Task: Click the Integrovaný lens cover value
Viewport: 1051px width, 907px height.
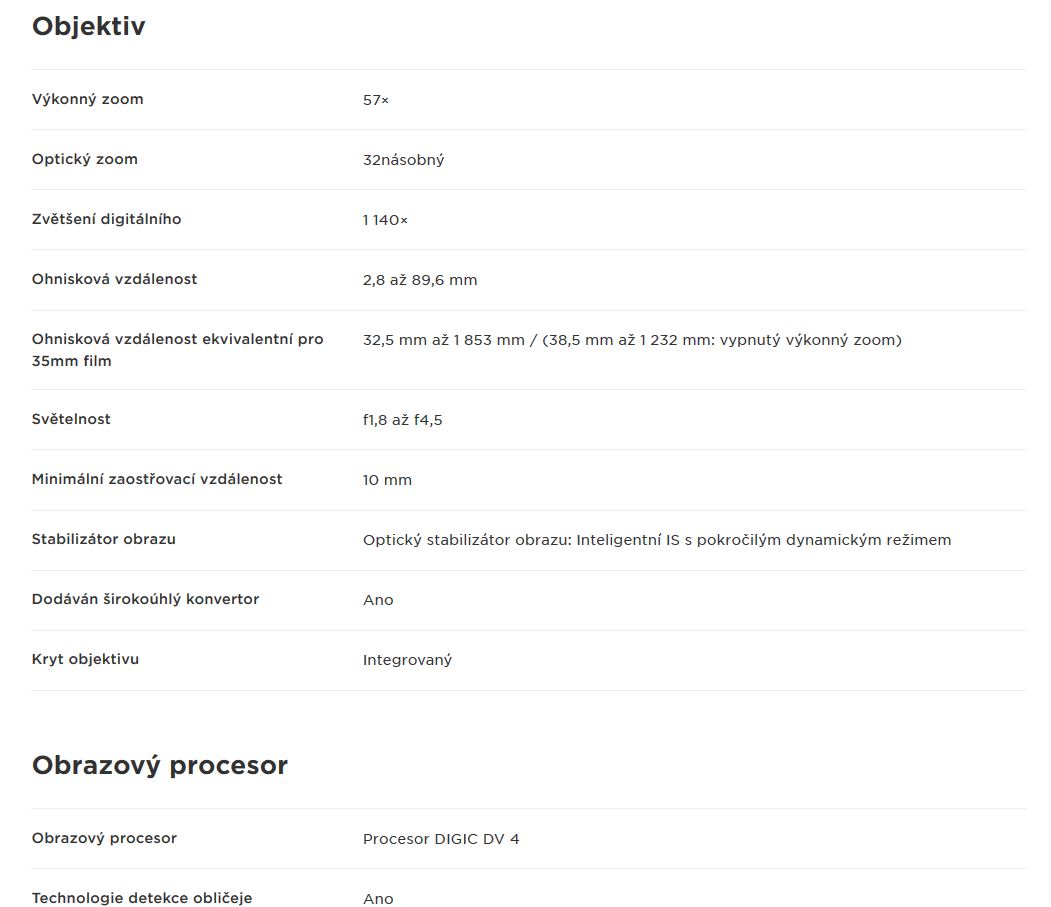Action: tap(408, 660)
